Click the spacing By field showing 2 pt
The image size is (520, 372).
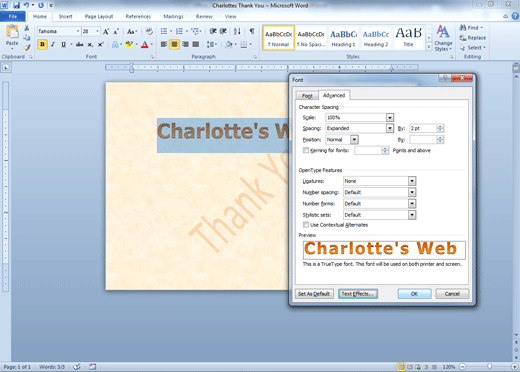[x=423, y=128]
